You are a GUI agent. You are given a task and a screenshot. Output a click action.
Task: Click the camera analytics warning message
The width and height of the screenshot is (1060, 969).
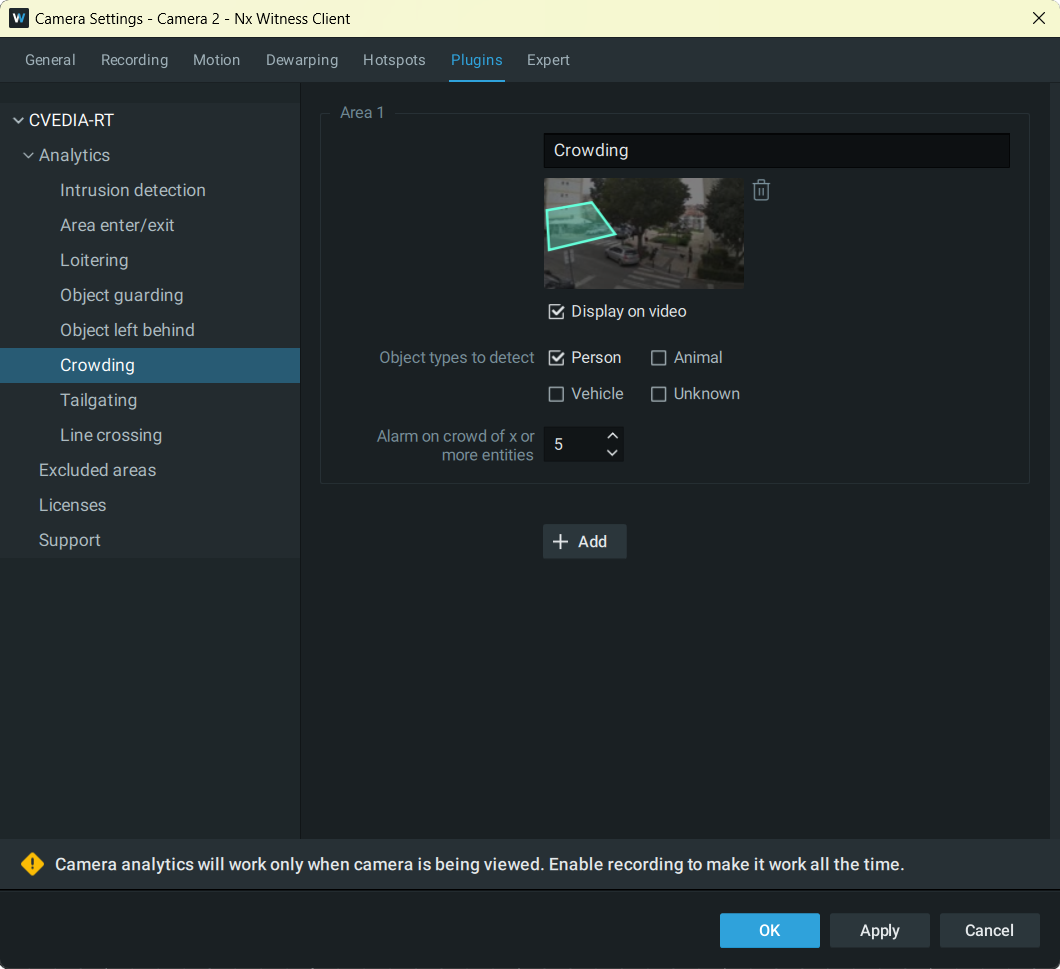point(479,864)
